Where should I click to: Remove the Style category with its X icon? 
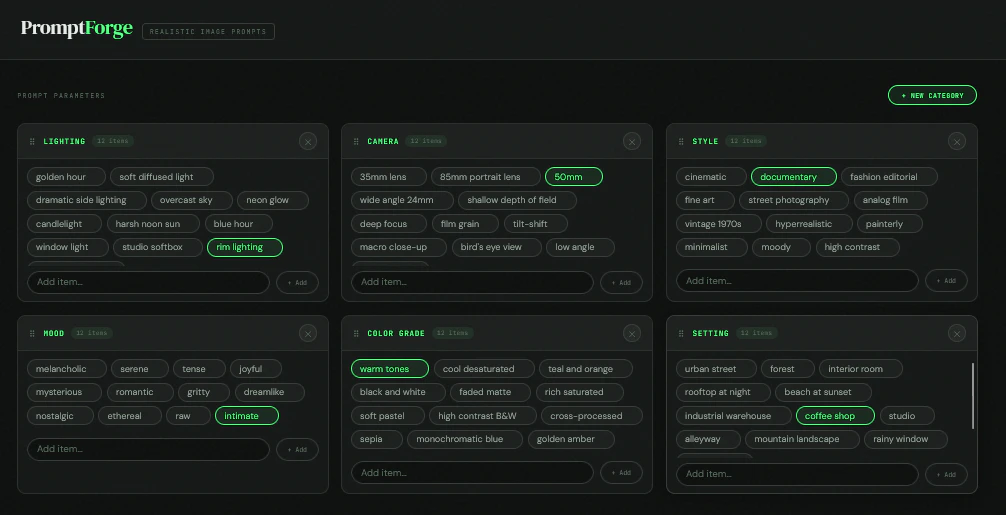pos(957,142)
